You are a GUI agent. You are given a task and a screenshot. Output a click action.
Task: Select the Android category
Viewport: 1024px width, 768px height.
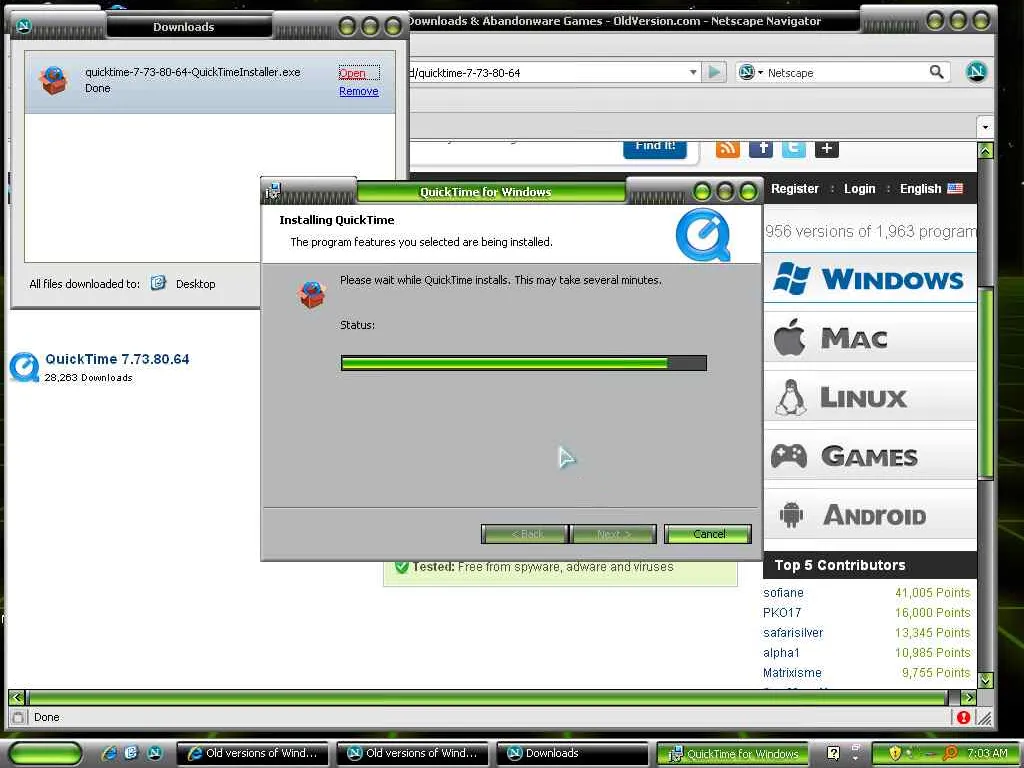(870, 515)
